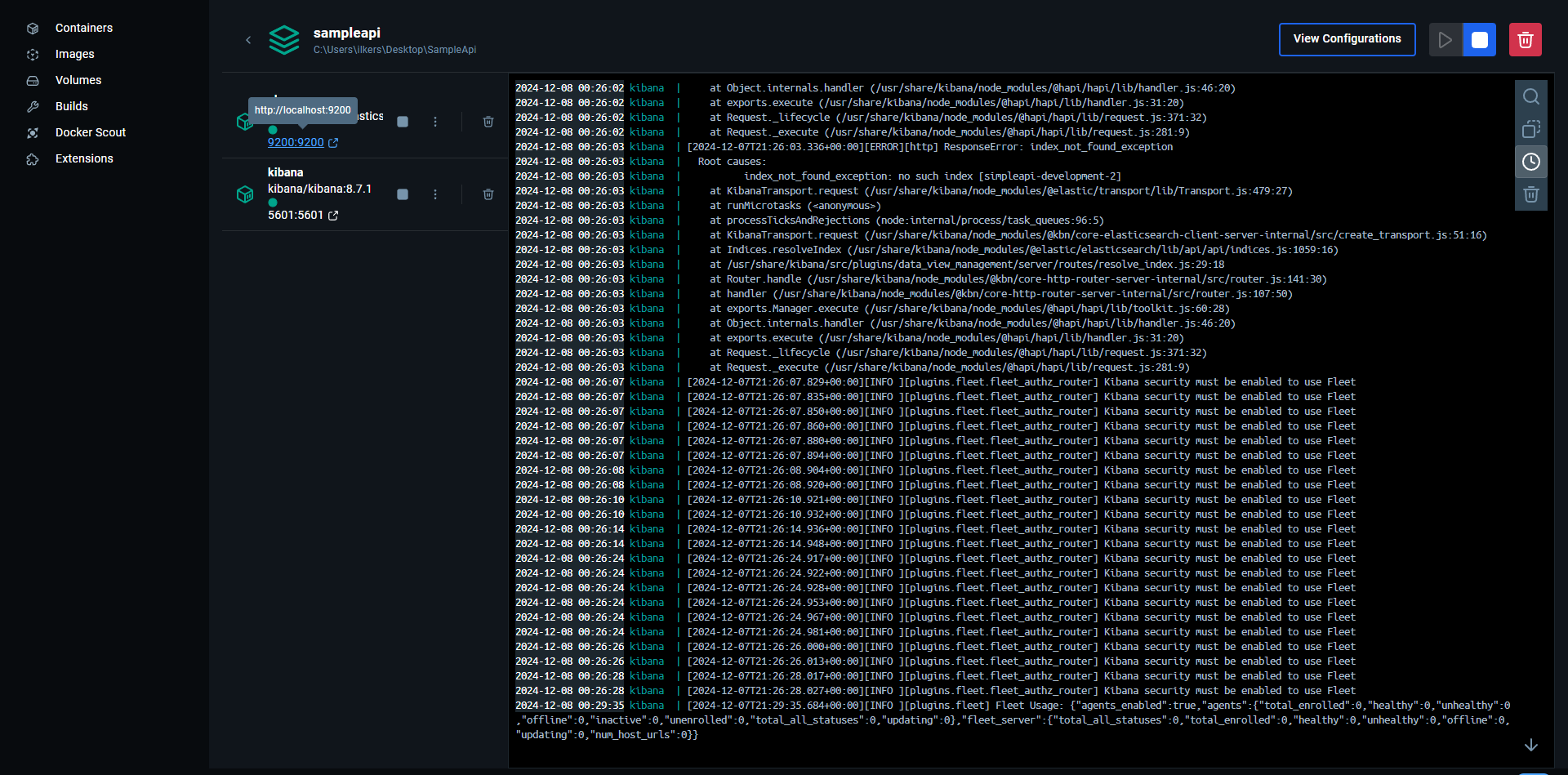The height and width of the screenshot is (775, 1568).
Task: Delete the sampleapi stack with red trash
Action: click(1525, 40)
